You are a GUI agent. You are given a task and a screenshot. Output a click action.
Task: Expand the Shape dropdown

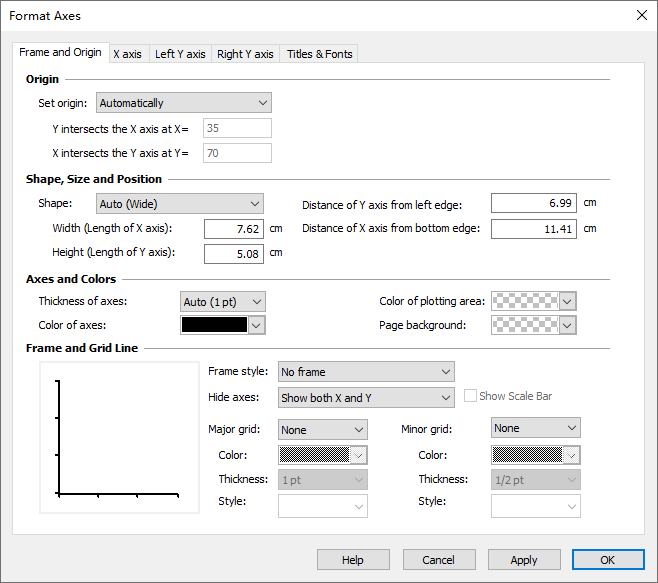(179, 204)
